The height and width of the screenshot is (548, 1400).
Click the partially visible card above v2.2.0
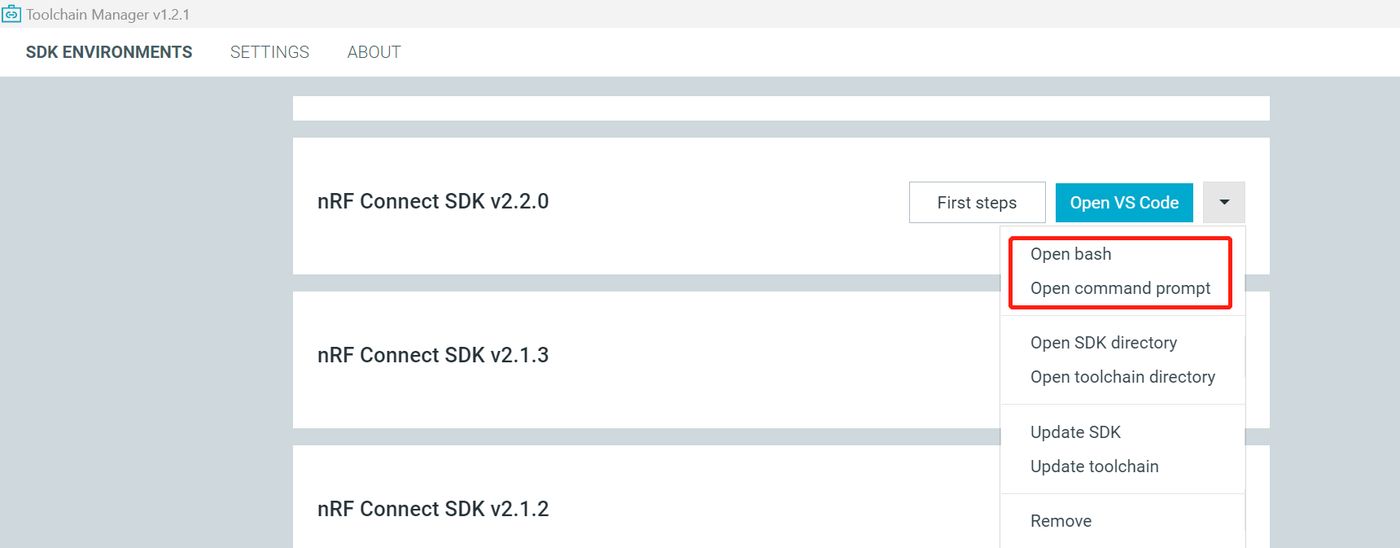pyautogui.click(x=780, y=108)
